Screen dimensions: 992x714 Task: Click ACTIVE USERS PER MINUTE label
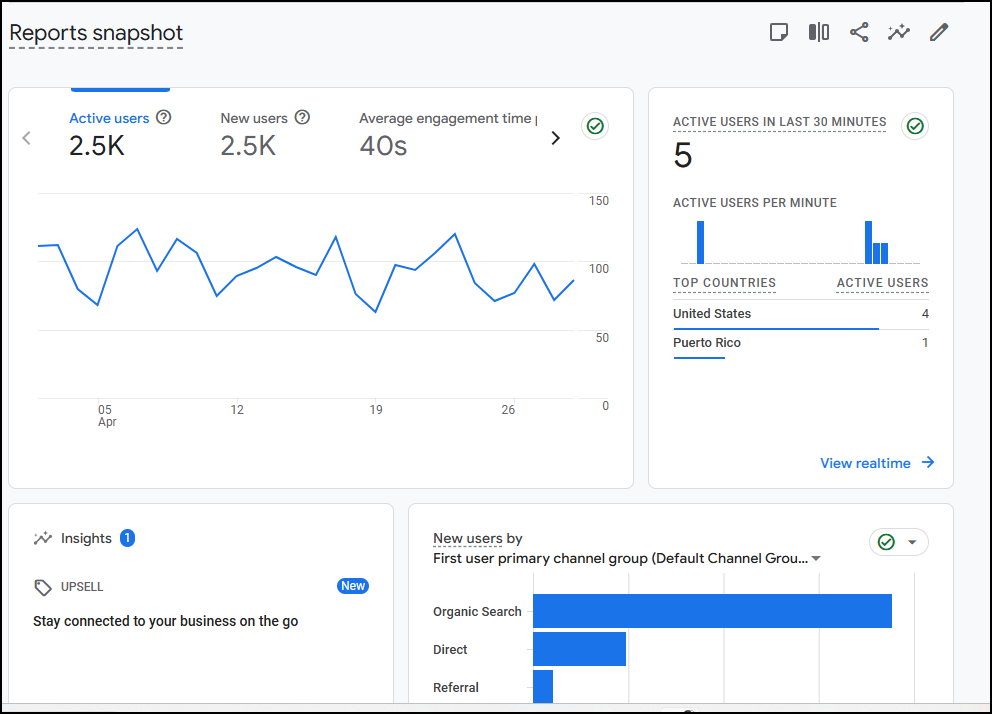coord(755,203)
